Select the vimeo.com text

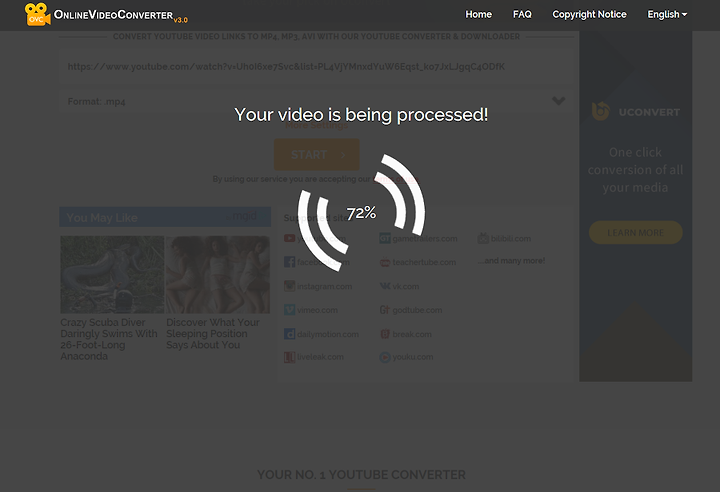[x=317, y=310]
